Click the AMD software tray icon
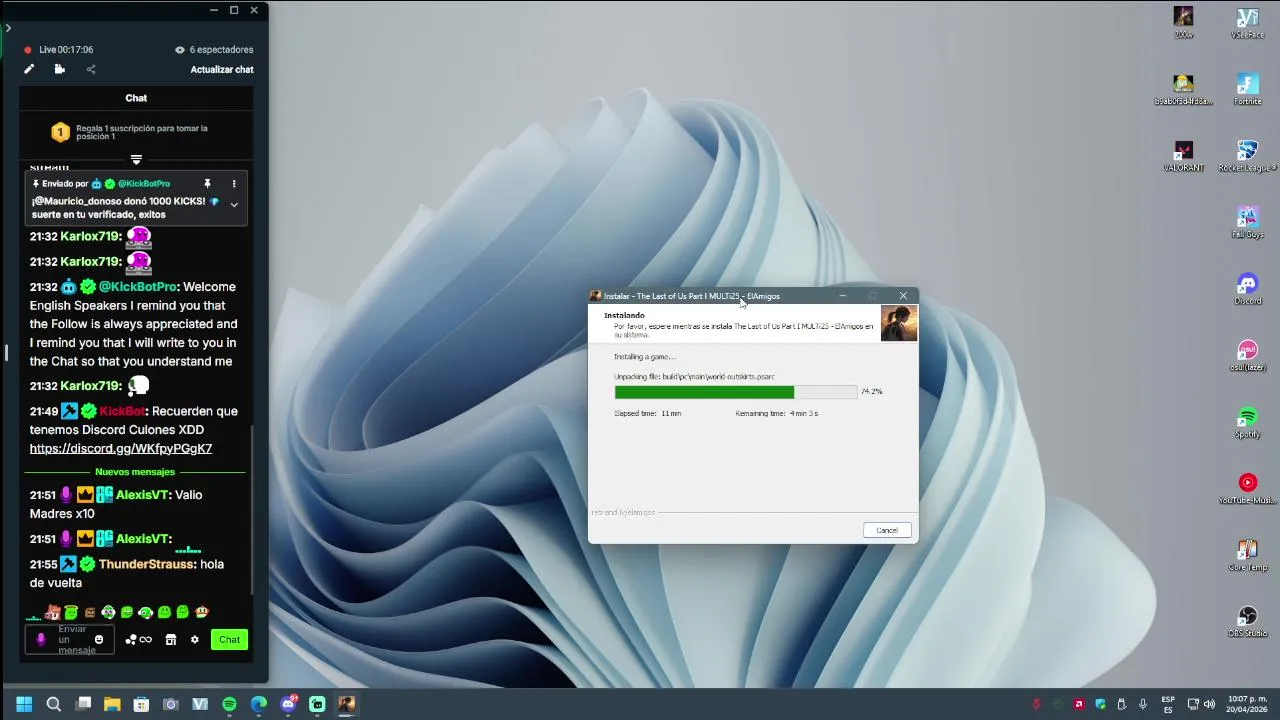This screenshot has width=1280, height=720. (x=1079, y=704)
